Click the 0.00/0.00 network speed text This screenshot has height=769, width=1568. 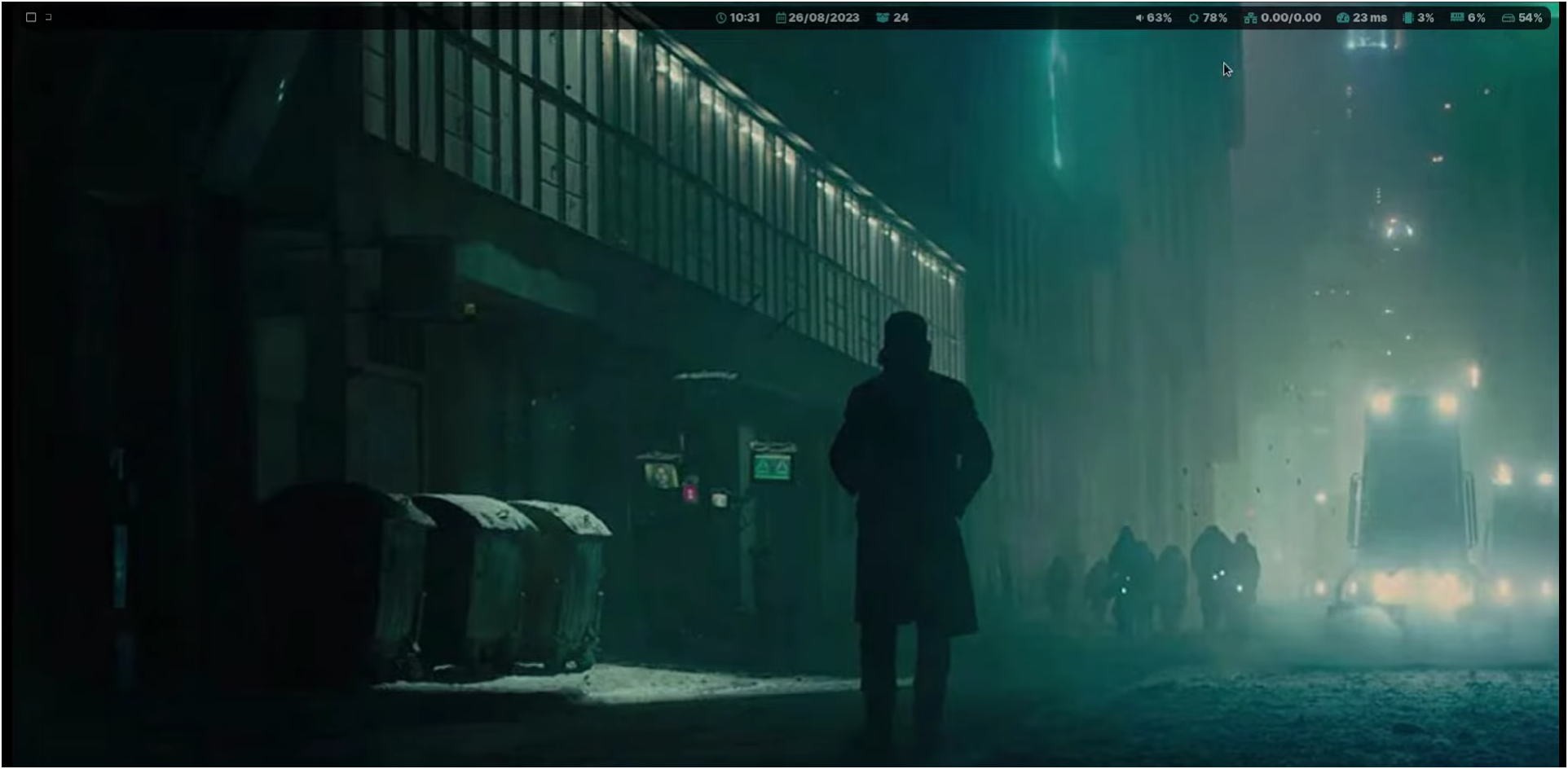(x=1291, y=18)
